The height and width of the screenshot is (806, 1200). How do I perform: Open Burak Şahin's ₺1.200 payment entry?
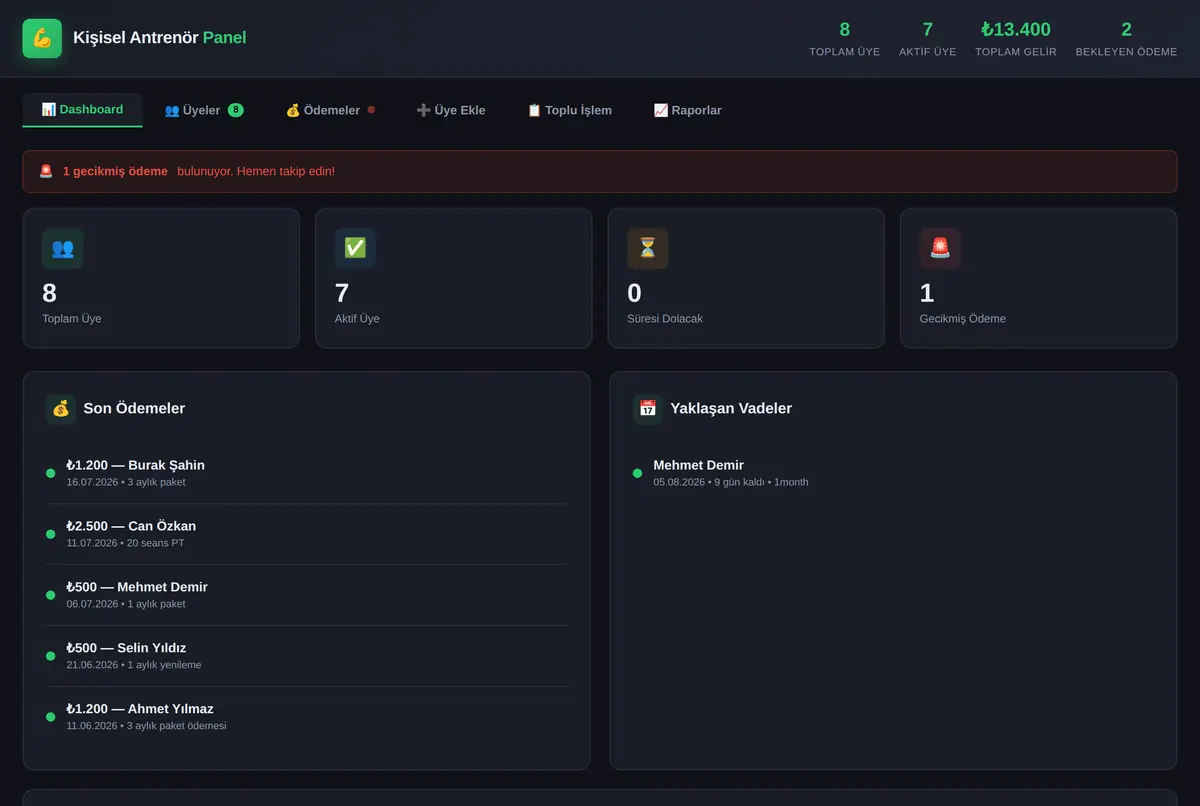click(306, 474)
